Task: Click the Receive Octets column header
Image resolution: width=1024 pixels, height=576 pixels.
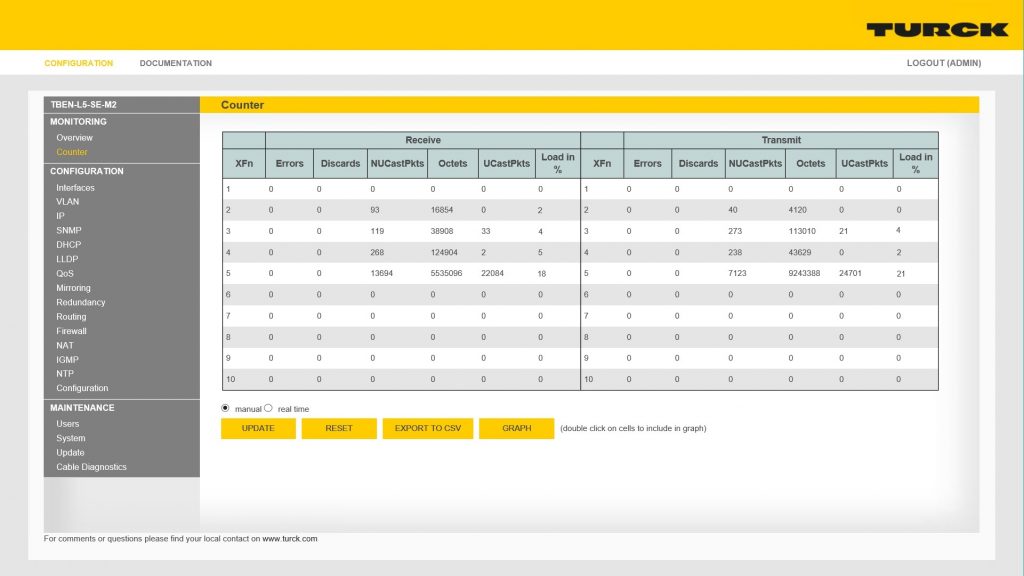Action: (453, 163)
